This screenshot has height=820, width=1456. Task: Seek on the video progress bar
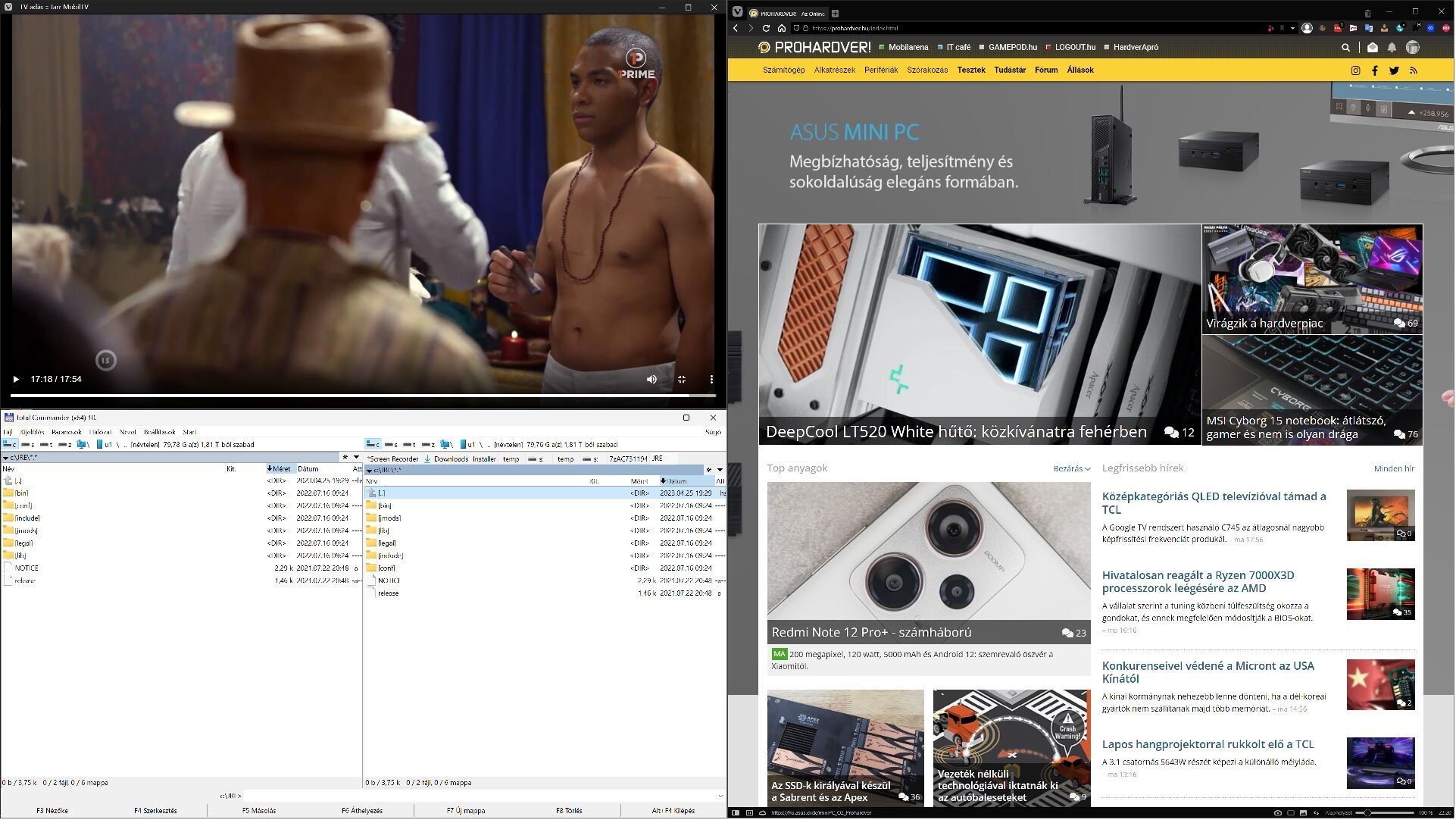pos(364,396)
